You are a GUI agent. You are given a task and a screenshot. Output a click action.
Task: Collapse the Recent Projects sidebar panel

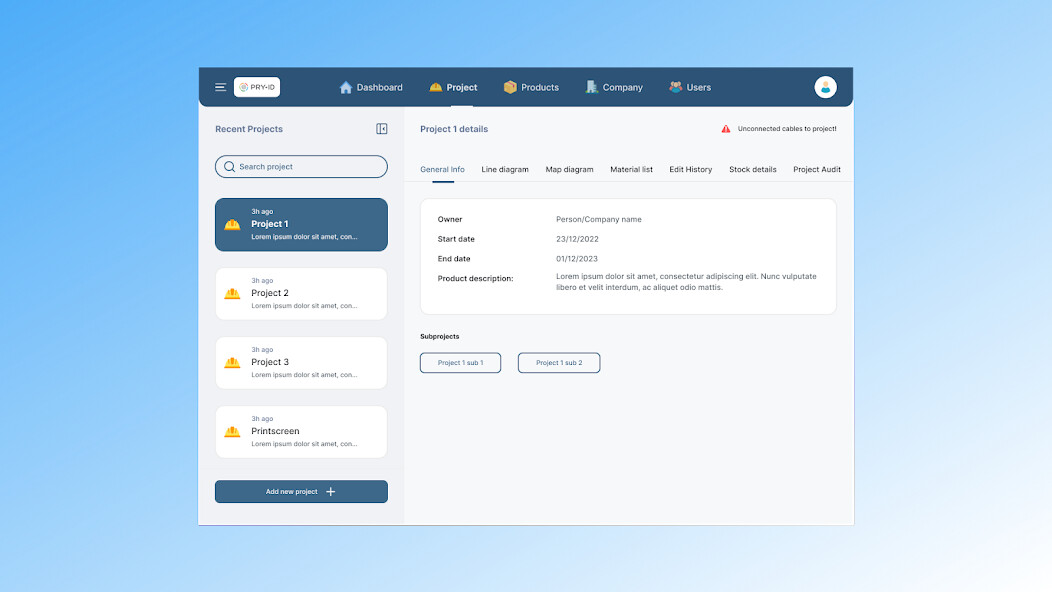(382, 129)
